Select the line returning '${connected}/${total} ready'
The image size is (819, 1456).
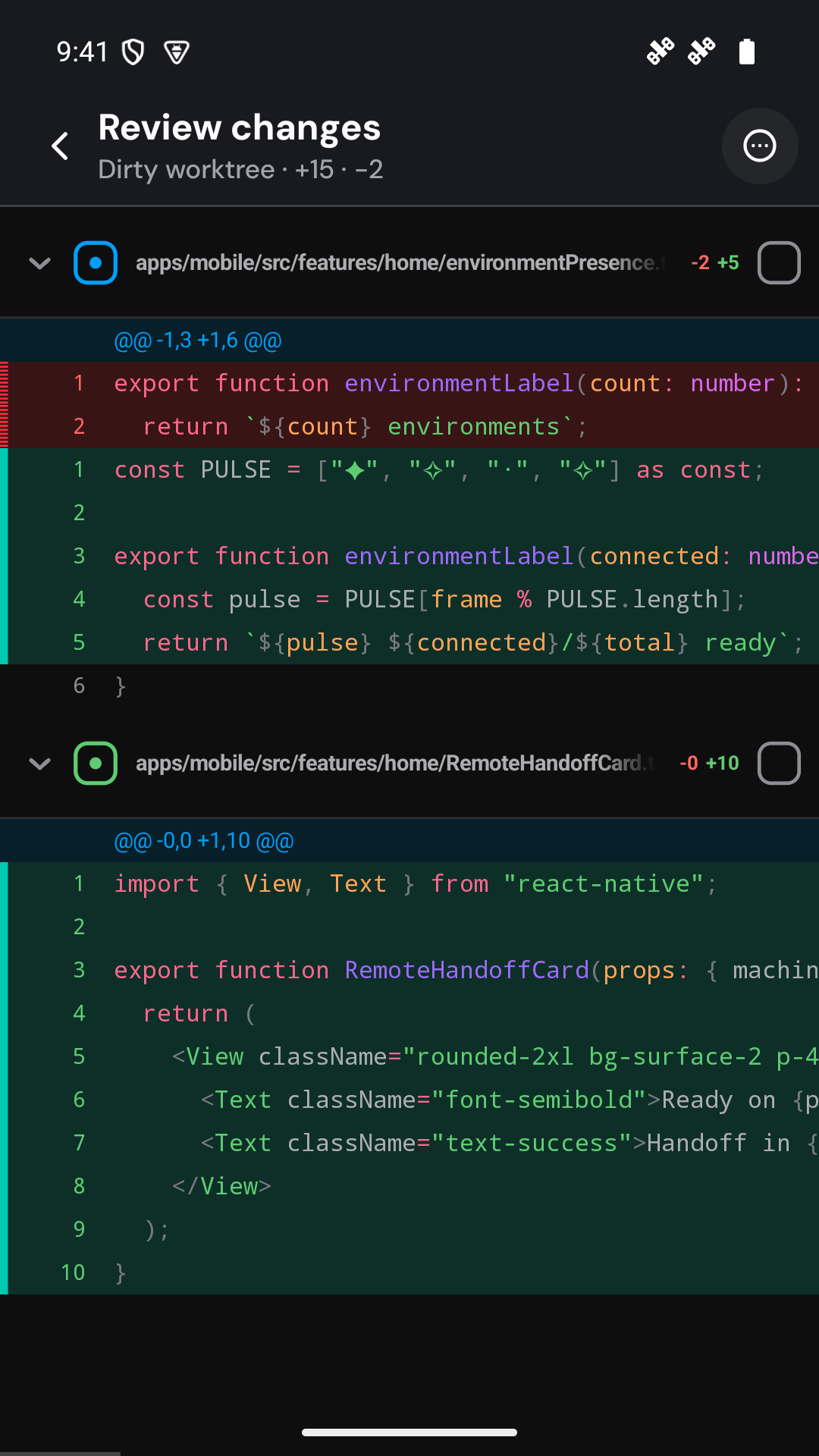pyautogui.click(x=409, y=642)
